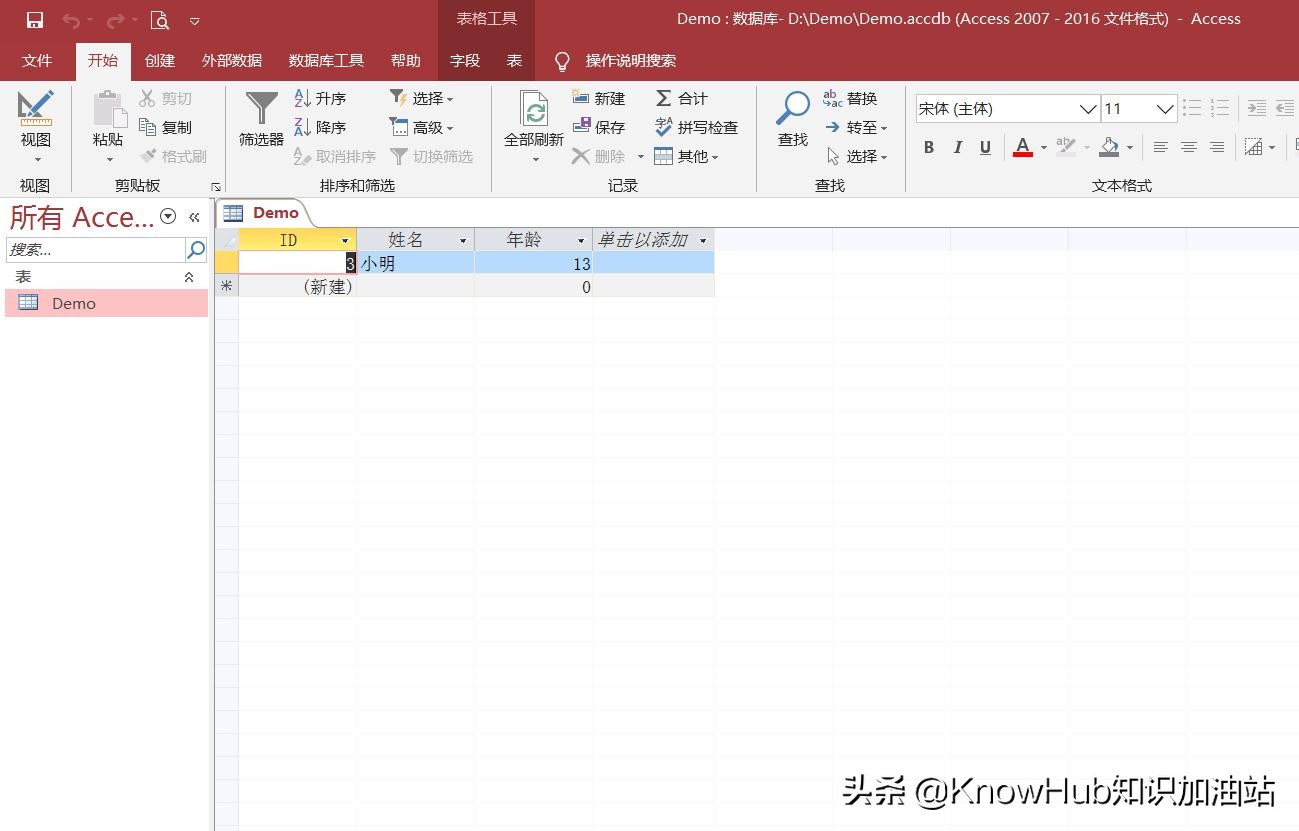
Task: Toggle italic formatting
Action: (957, 147)
